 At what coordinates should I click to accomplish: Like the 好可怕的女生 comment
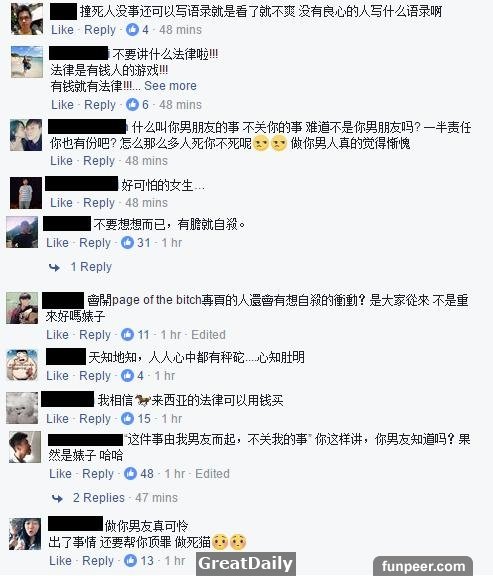61,202
